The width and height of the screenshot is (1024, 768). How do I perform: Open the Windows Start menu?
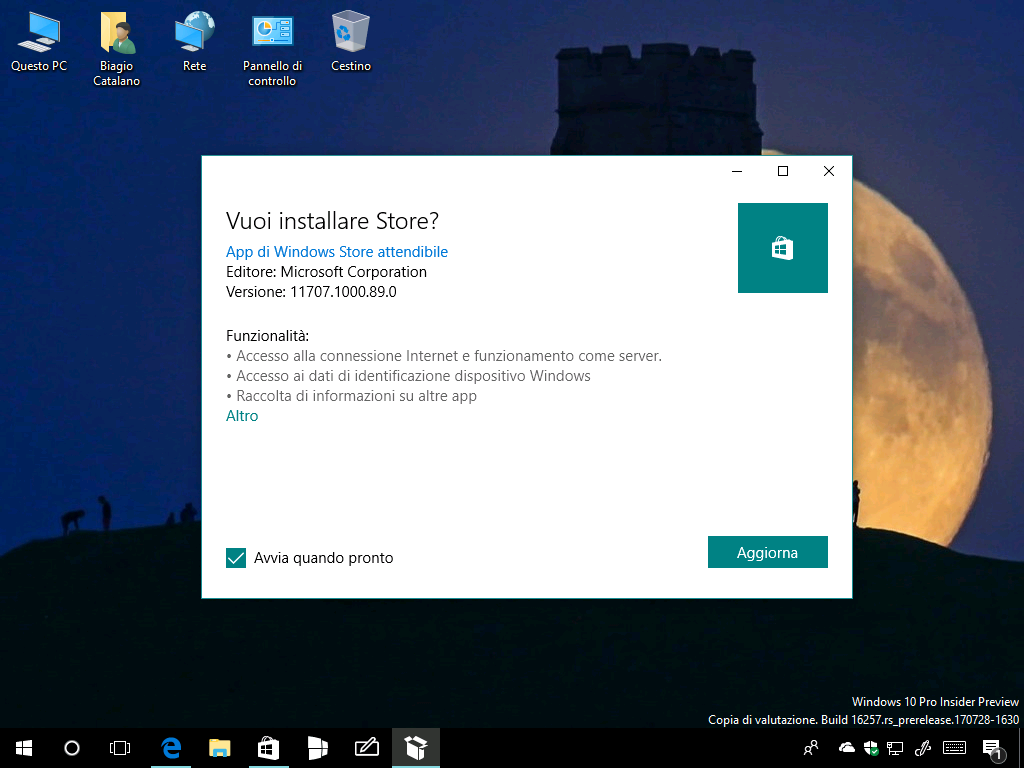pos(24,748)
